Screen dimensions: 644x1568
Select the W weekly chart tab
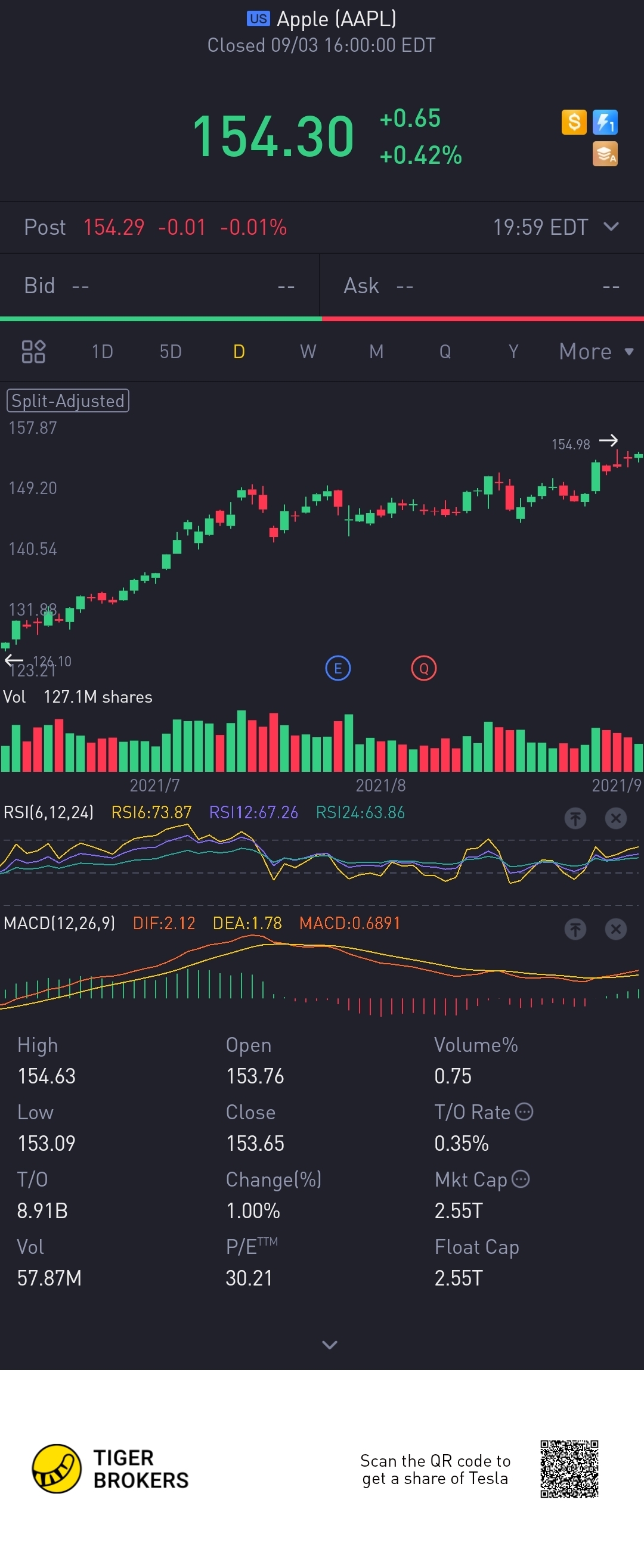[308, 351]
